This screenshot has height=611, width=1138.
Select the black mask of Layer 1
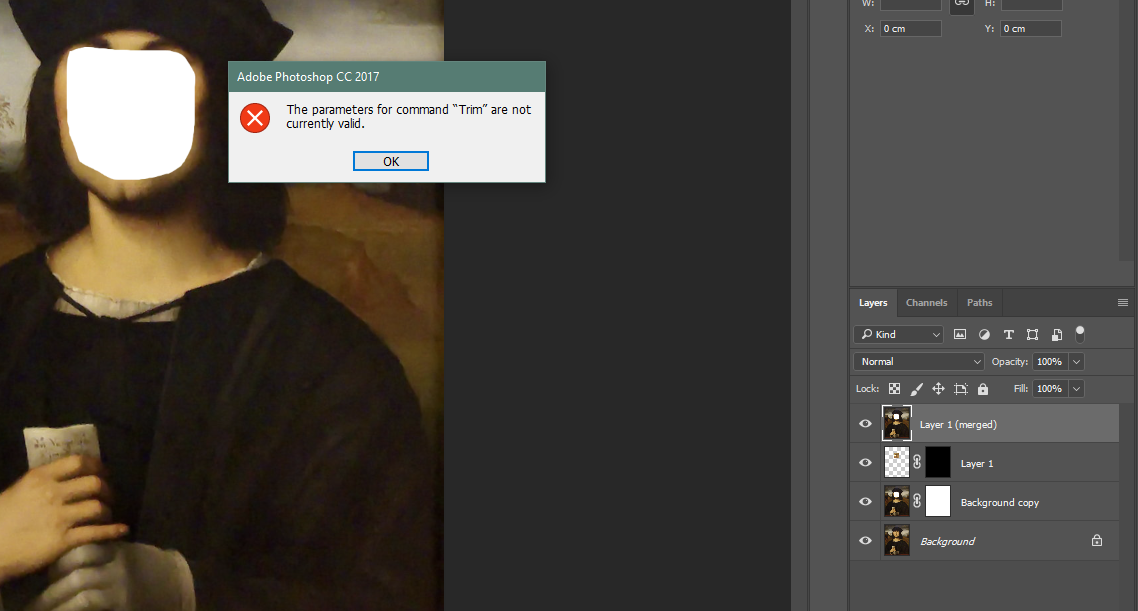[x=938, y=462]
